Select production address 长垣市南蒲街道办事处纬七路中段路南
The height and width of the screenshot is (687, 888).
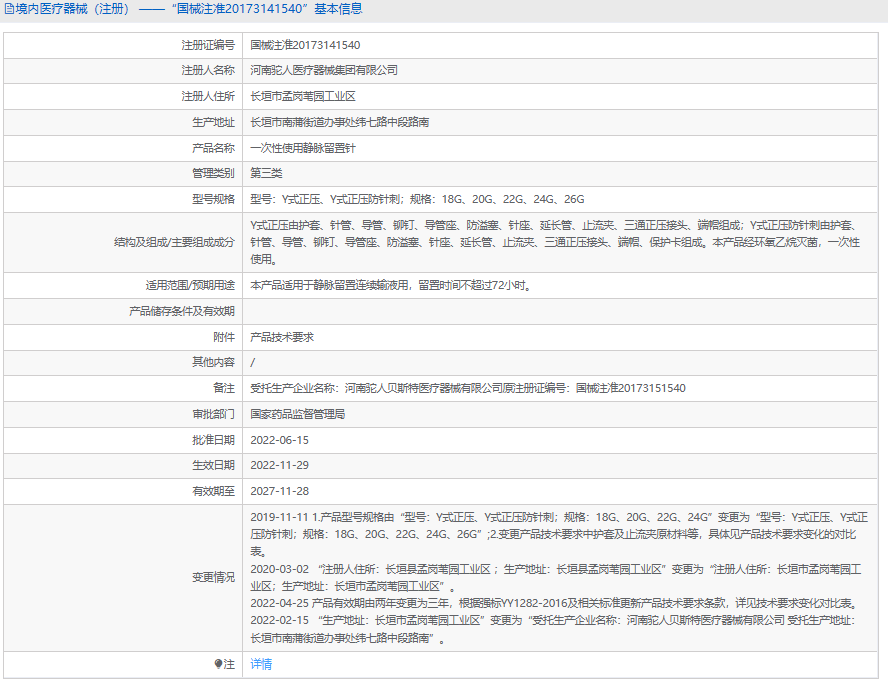(x=340, y=122)
